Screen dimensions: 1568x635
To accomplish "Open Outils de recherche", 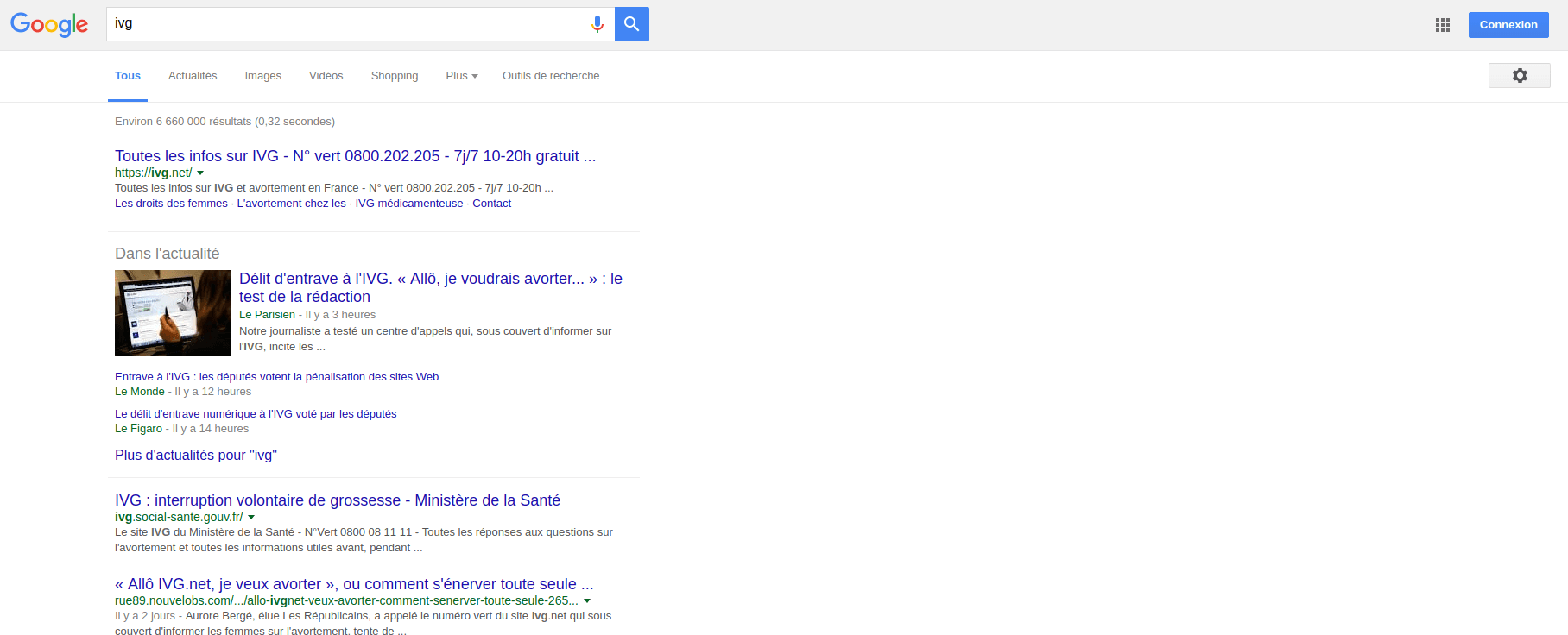I will [x=551, y=76].
